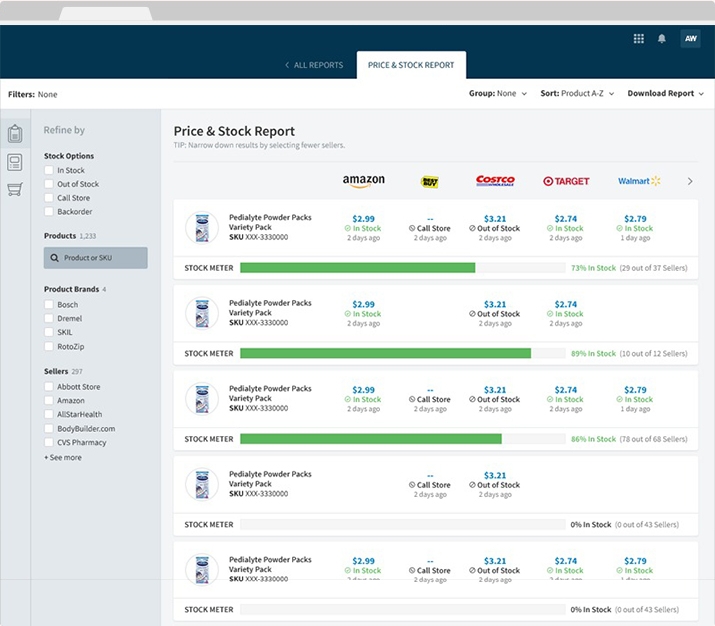This screenshot has width=715, height=626.
Task: Click the Product or SKU search field
Action: pyautogui.click(x=96, y=258)
